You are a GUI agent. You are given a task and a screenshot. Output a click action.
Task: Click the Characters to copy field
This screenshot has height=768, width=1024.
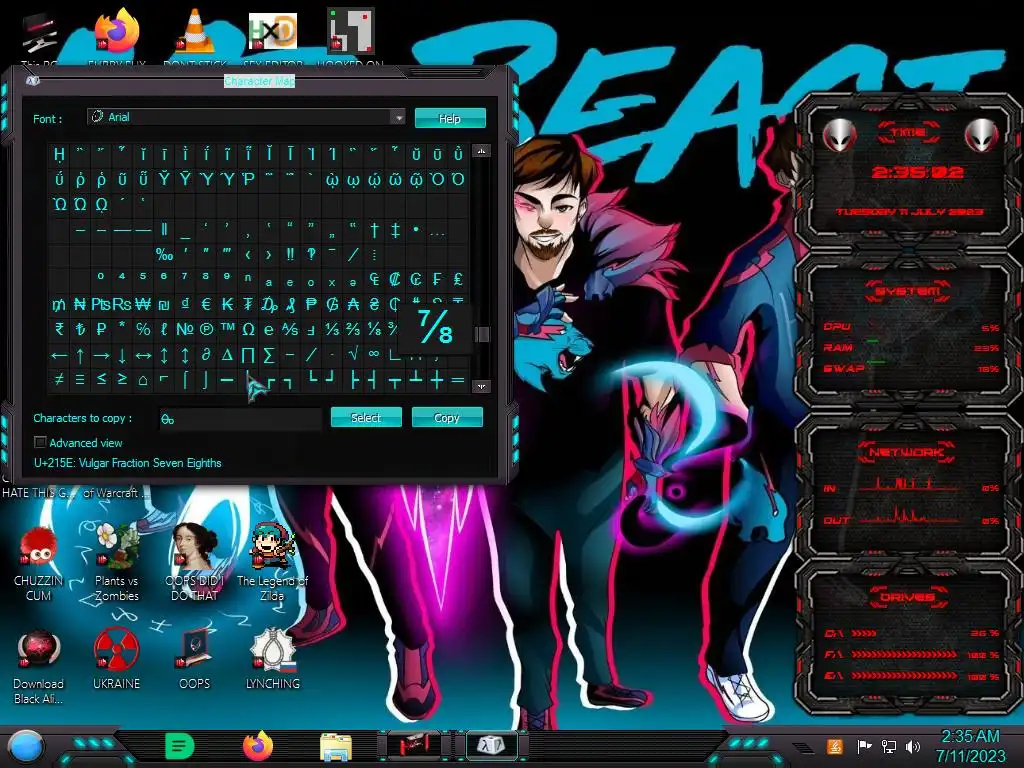[241, 419]
